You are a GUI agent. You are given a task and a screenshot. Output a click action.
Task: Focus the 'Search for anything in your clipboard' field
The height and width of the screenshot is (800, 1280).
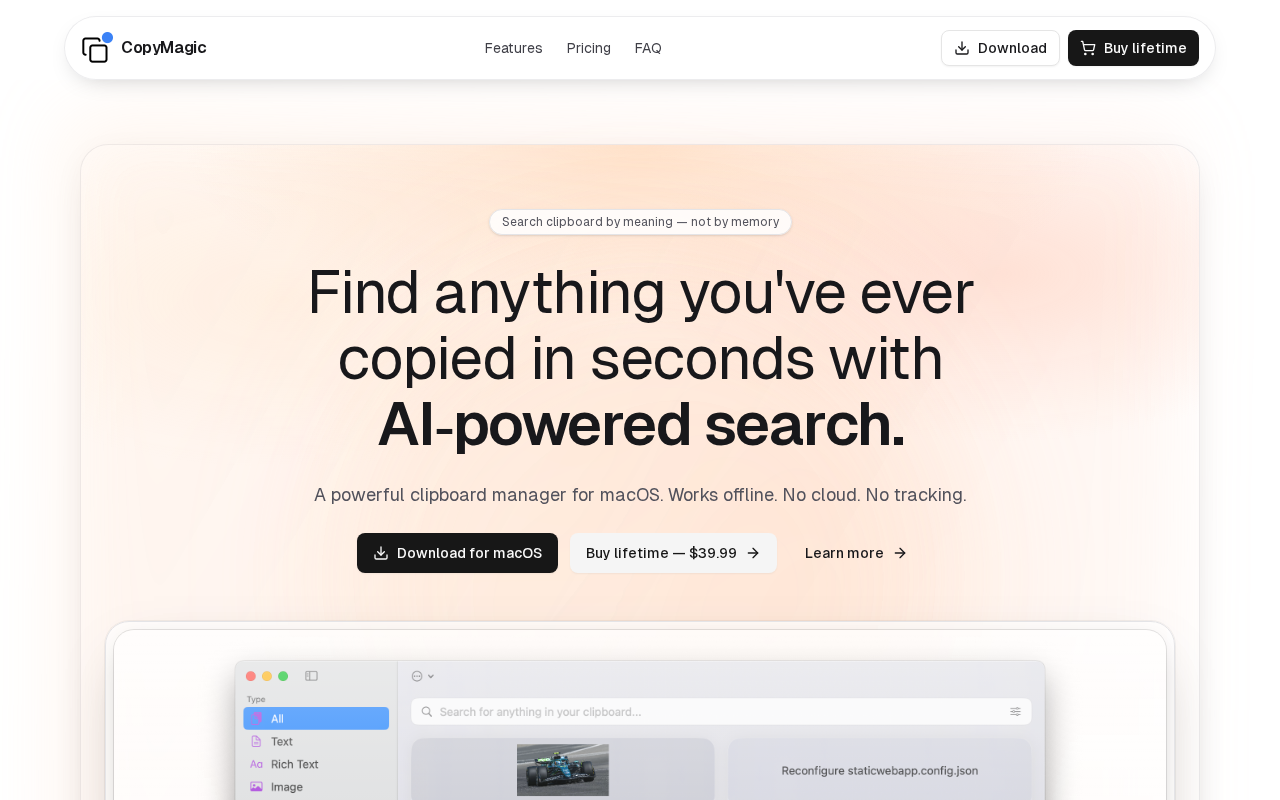click(x=721, y=712)
